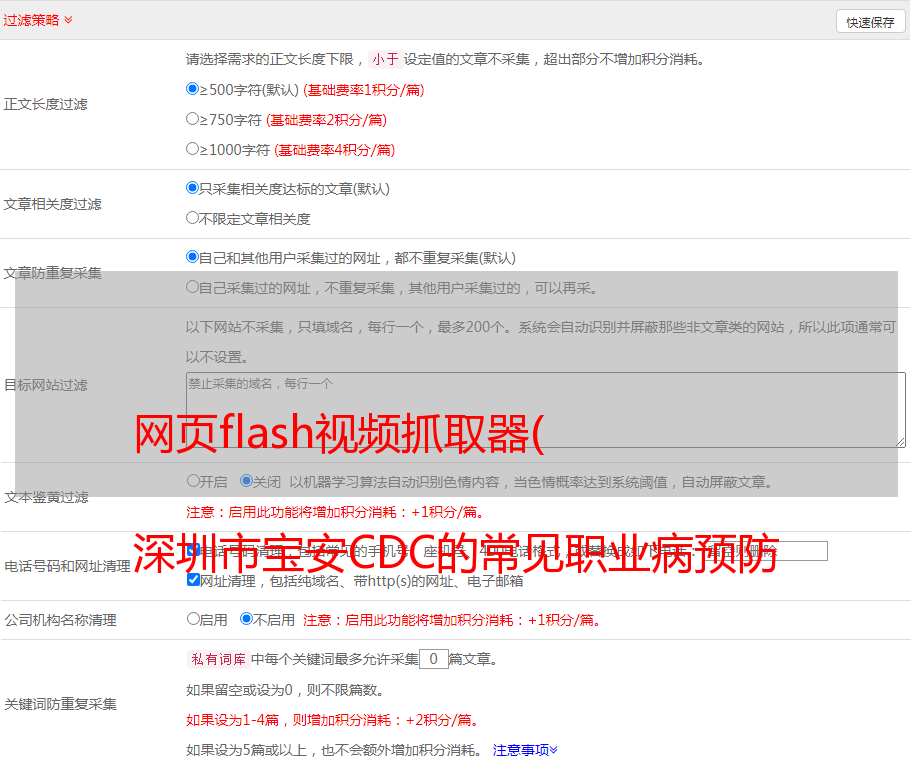Click the 正文长度过滤 label
The image size is (912, 768).
click(x=45, y=104)
